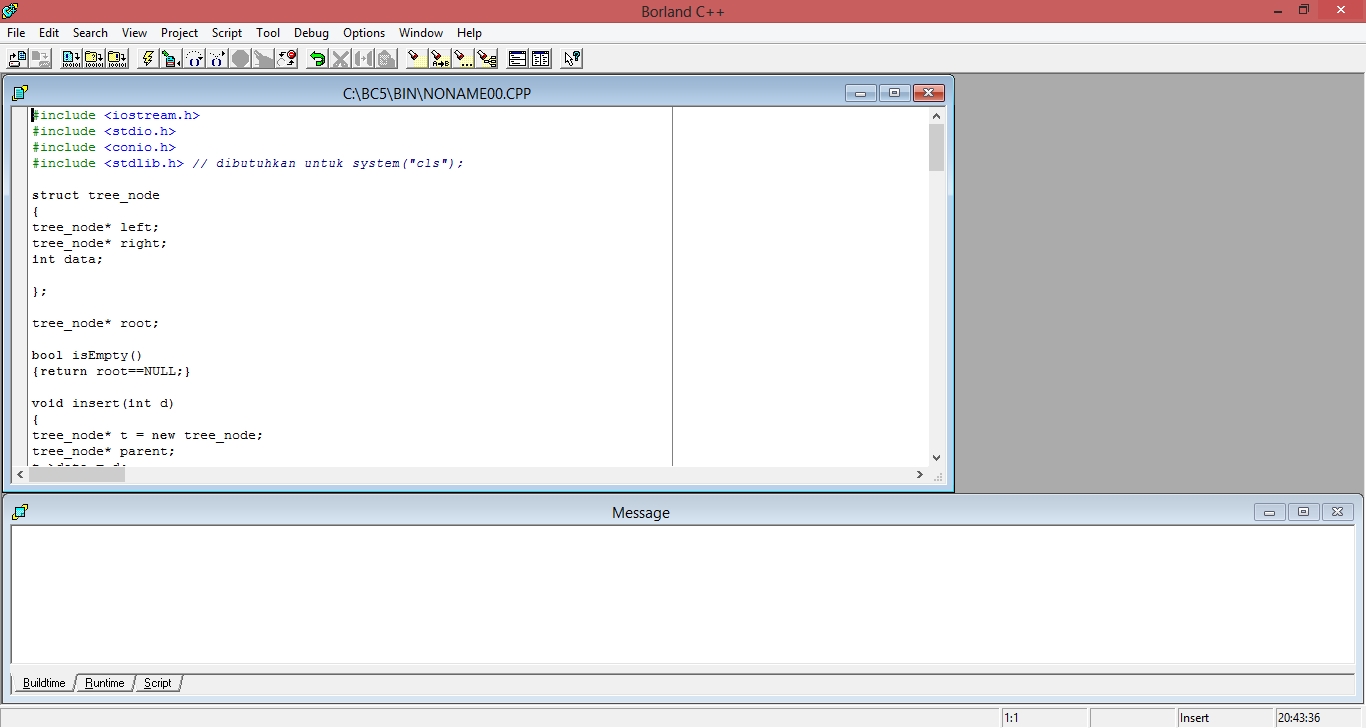Click the red stop-sign debugger reset icon
This screenshot has width=1366, height=728.
click(x=287, y=59)
